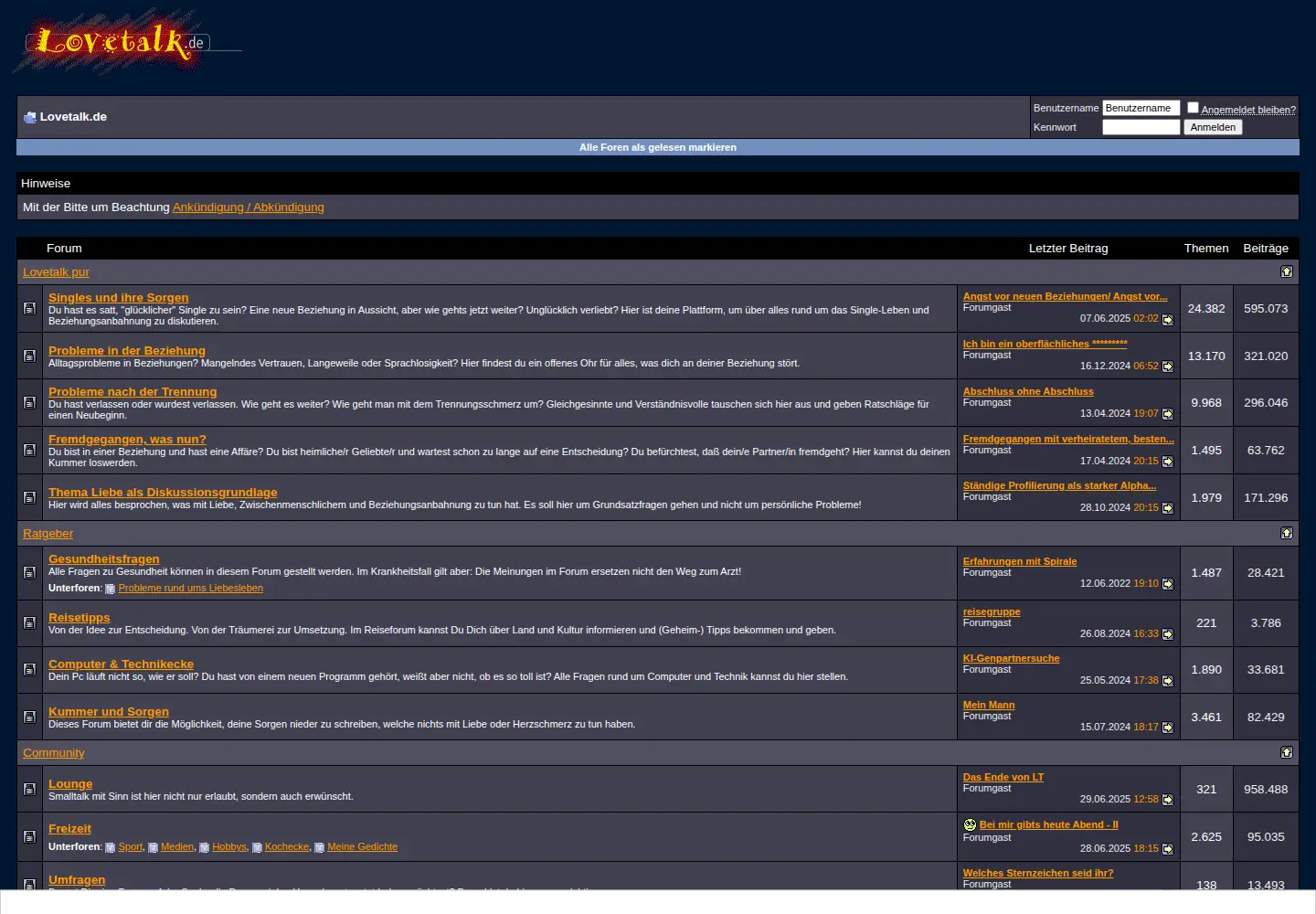The height and width of the screenshot is (914, 1316).
Task: Mark all forums read via Alle Foren als gelesen markieren
Action: (x=658, y=147)
